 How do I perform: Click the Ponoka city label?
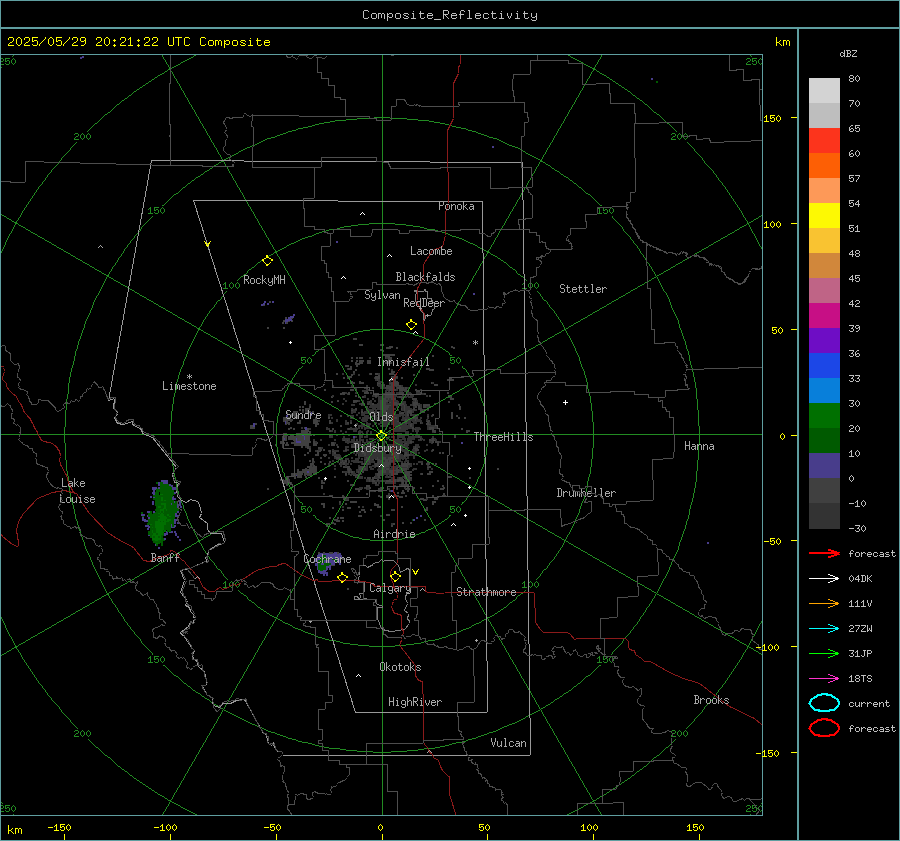click(456, 206)
